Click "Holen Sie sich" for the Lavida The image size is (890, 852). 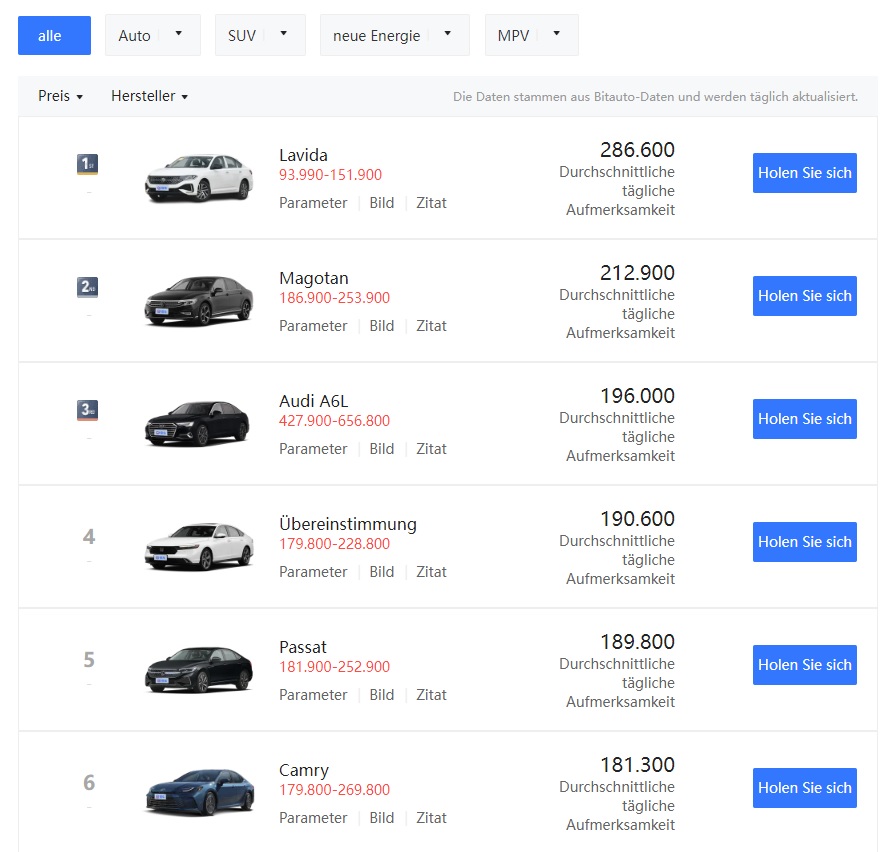[804, 172]
